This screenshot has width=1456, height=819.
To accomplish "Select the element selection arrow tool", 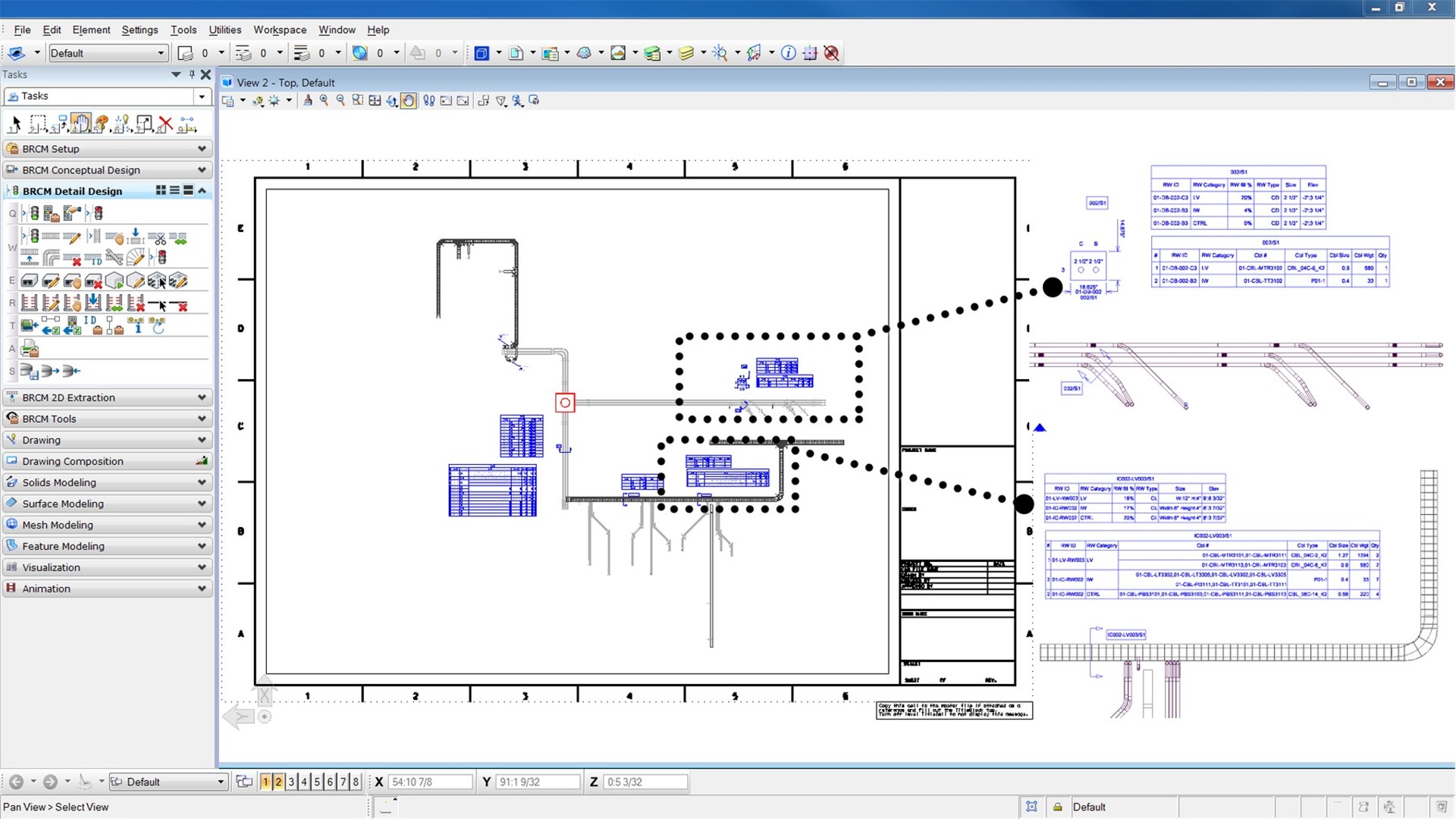I will tap(16, 123).
